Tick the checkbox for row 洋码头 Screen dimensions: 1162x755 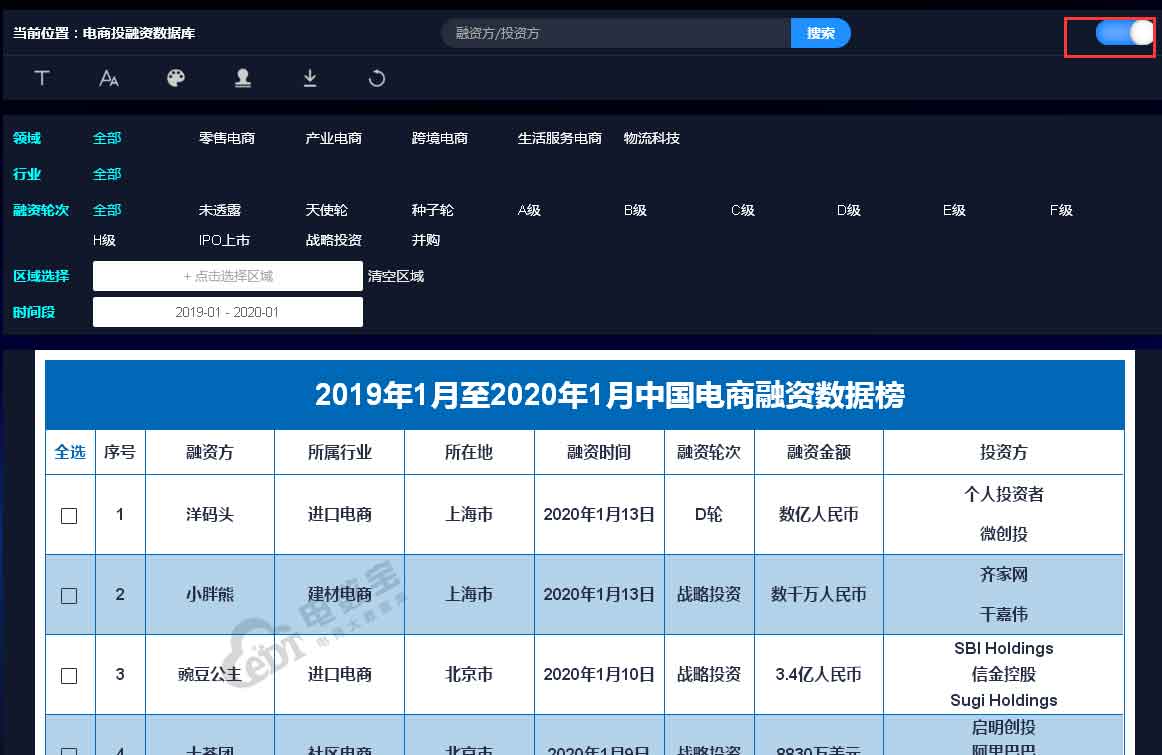pyautogui.click(x=69, y=516)
